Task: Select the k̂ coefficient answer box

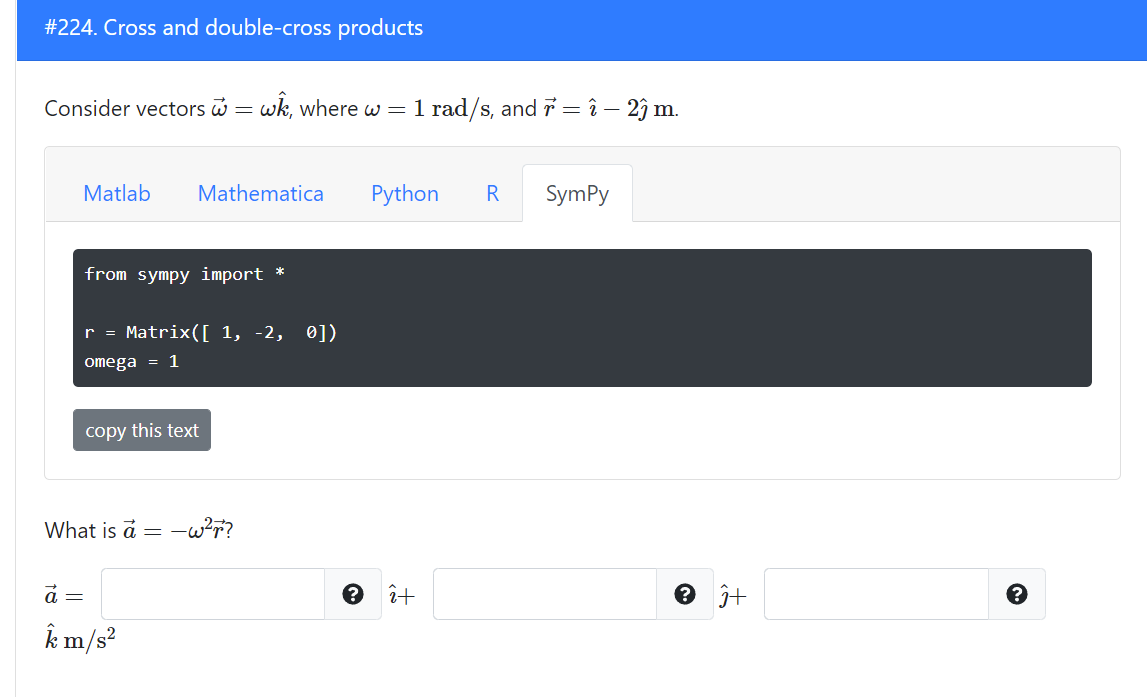Action: (876, 594)
